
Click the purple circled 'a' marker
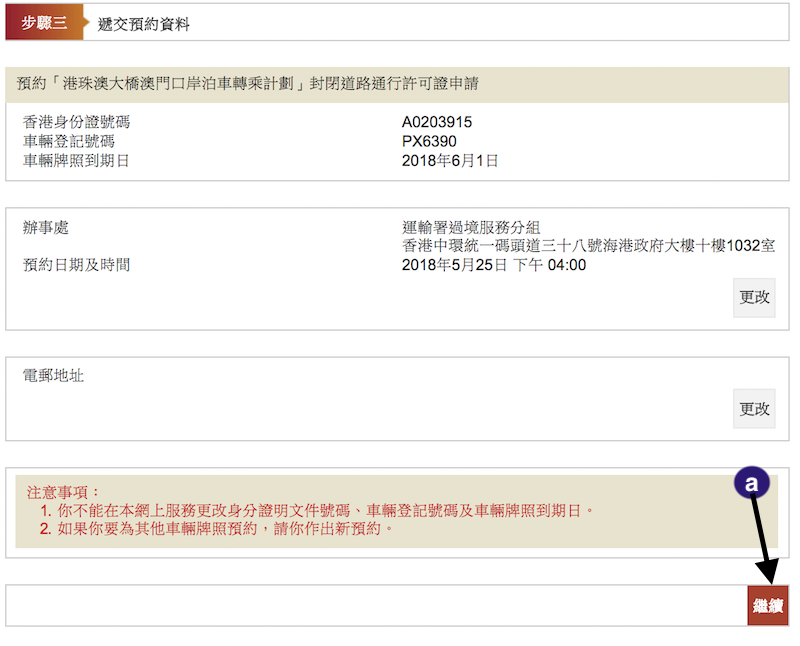(753, 483)
